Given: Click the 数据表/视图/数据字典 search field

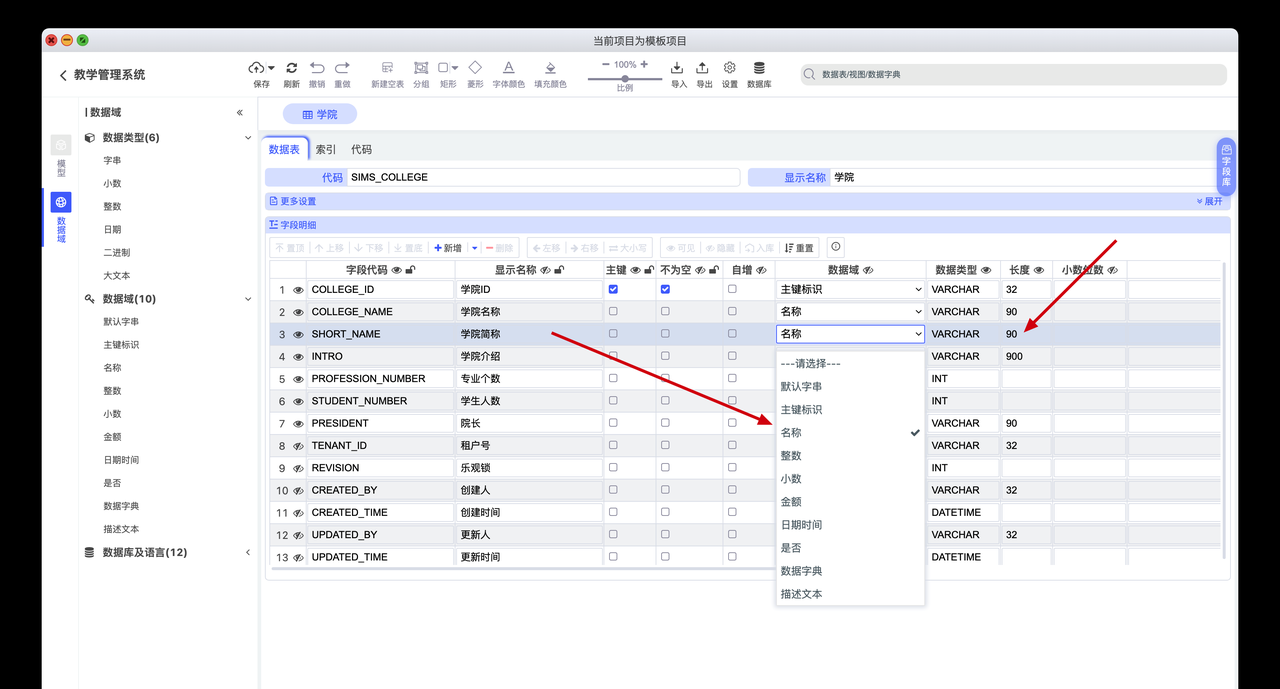Looking at the screenshot, I should [x=1000, y=74].
